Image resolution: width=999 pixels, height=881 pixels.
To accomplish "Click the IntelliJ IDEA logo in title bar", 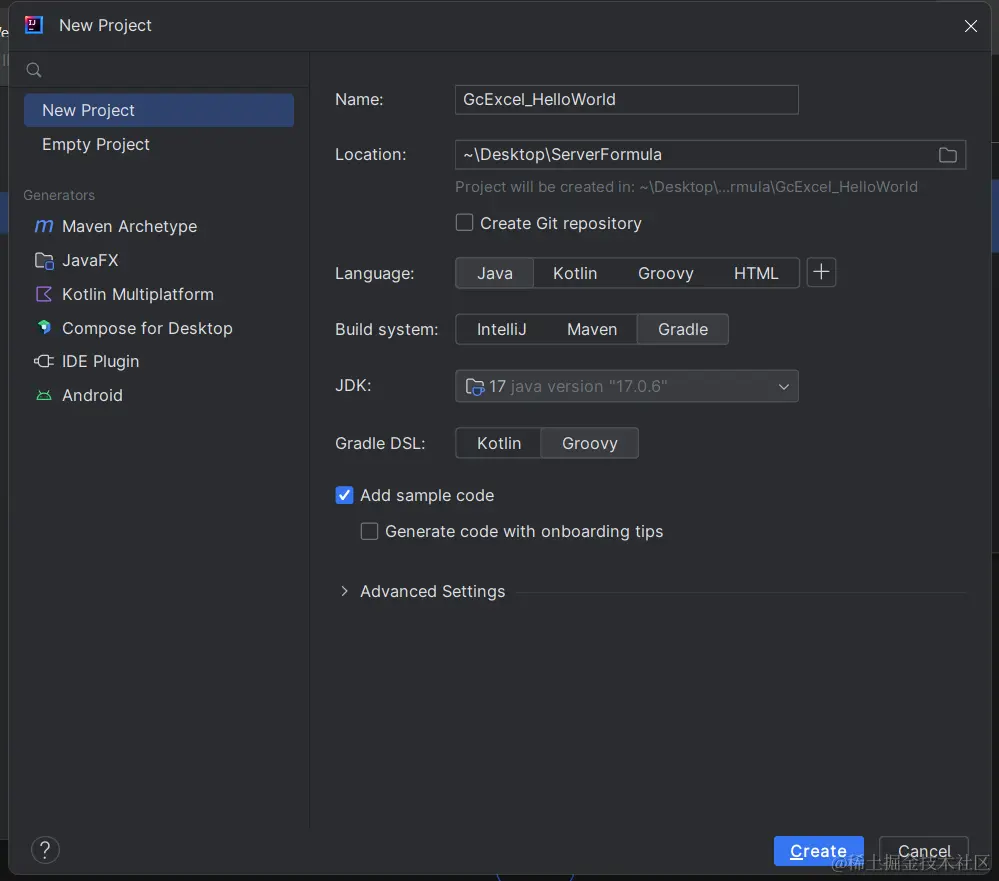I will point(34,25).
